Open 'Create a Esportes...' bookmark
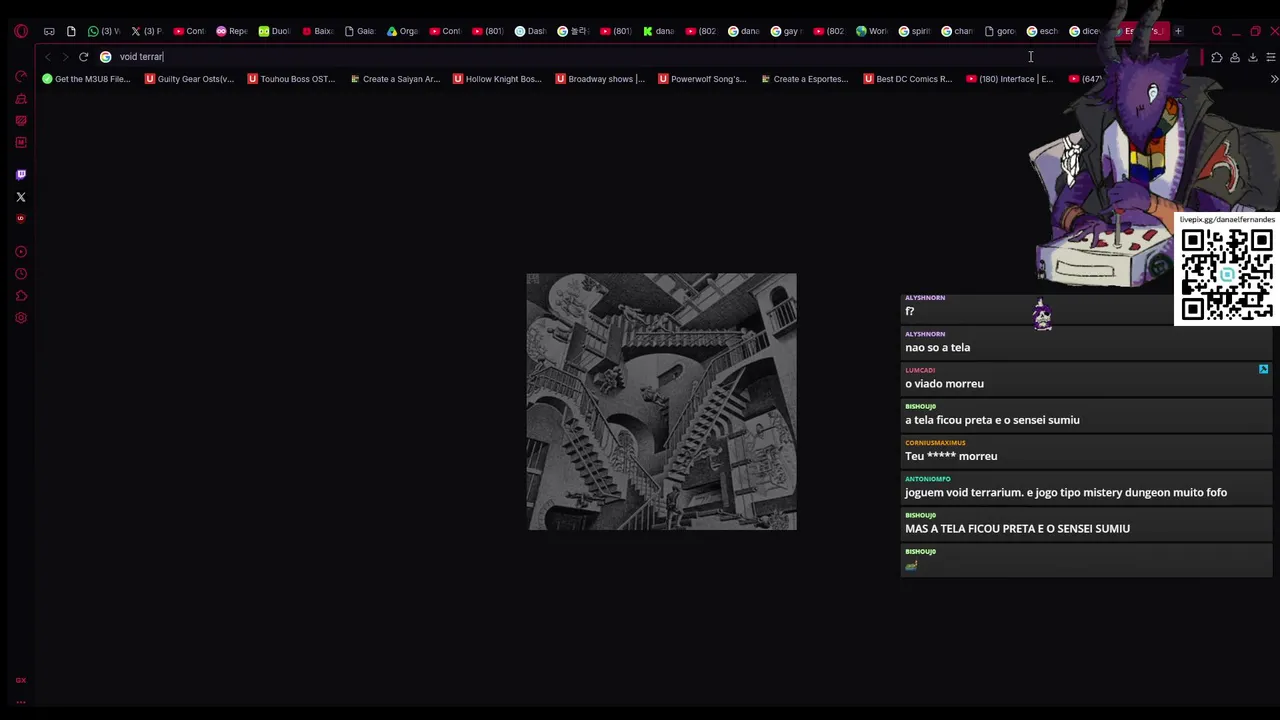 (805, 79)
